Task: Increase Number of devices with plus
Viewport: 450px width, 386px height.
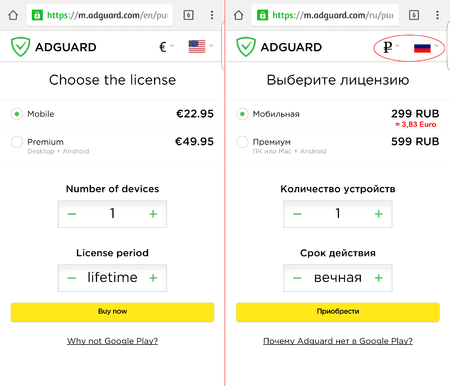Action: click(x=153, y=214)
